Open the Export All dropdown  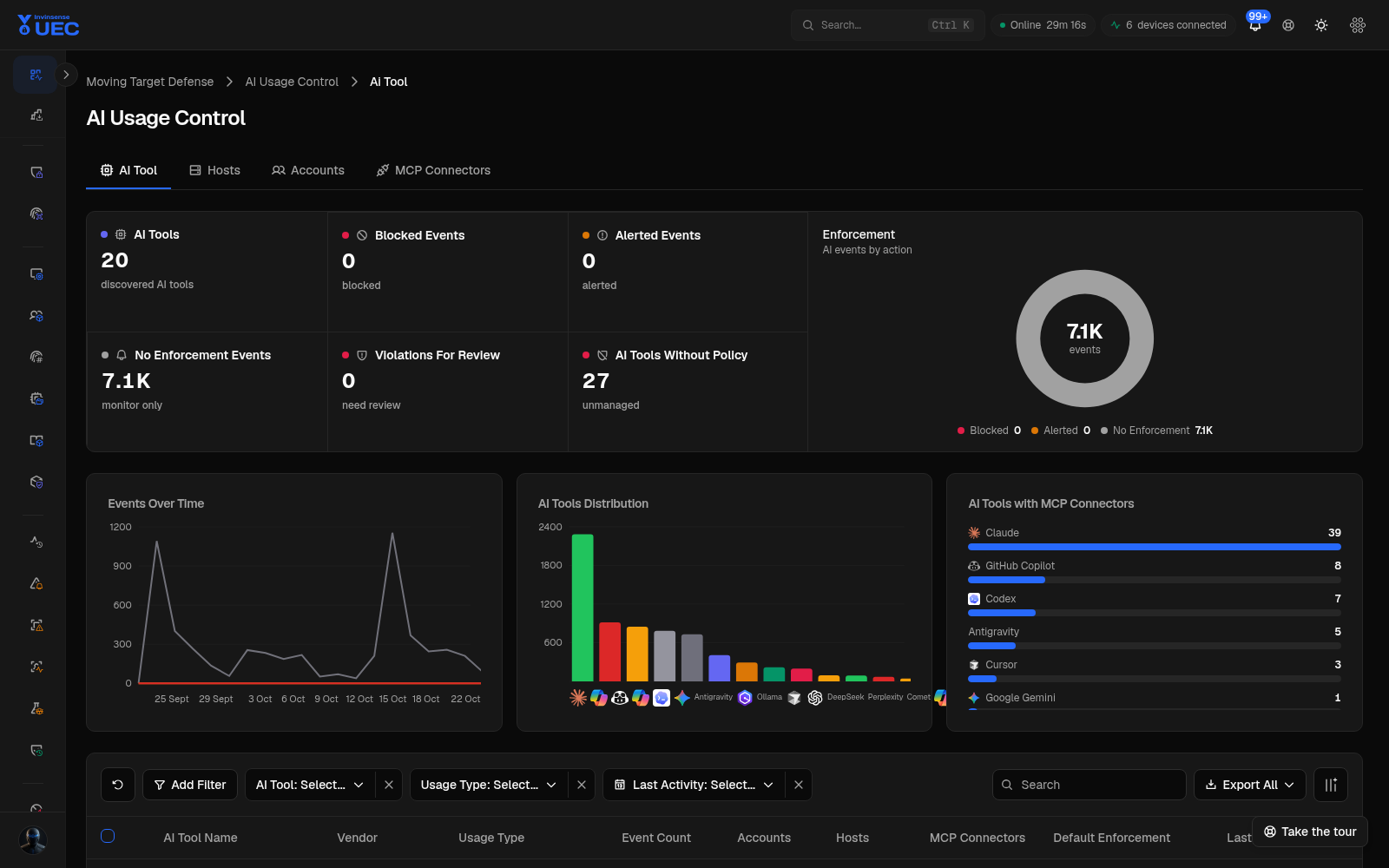pyautogui.click(x=1250, y=785)
